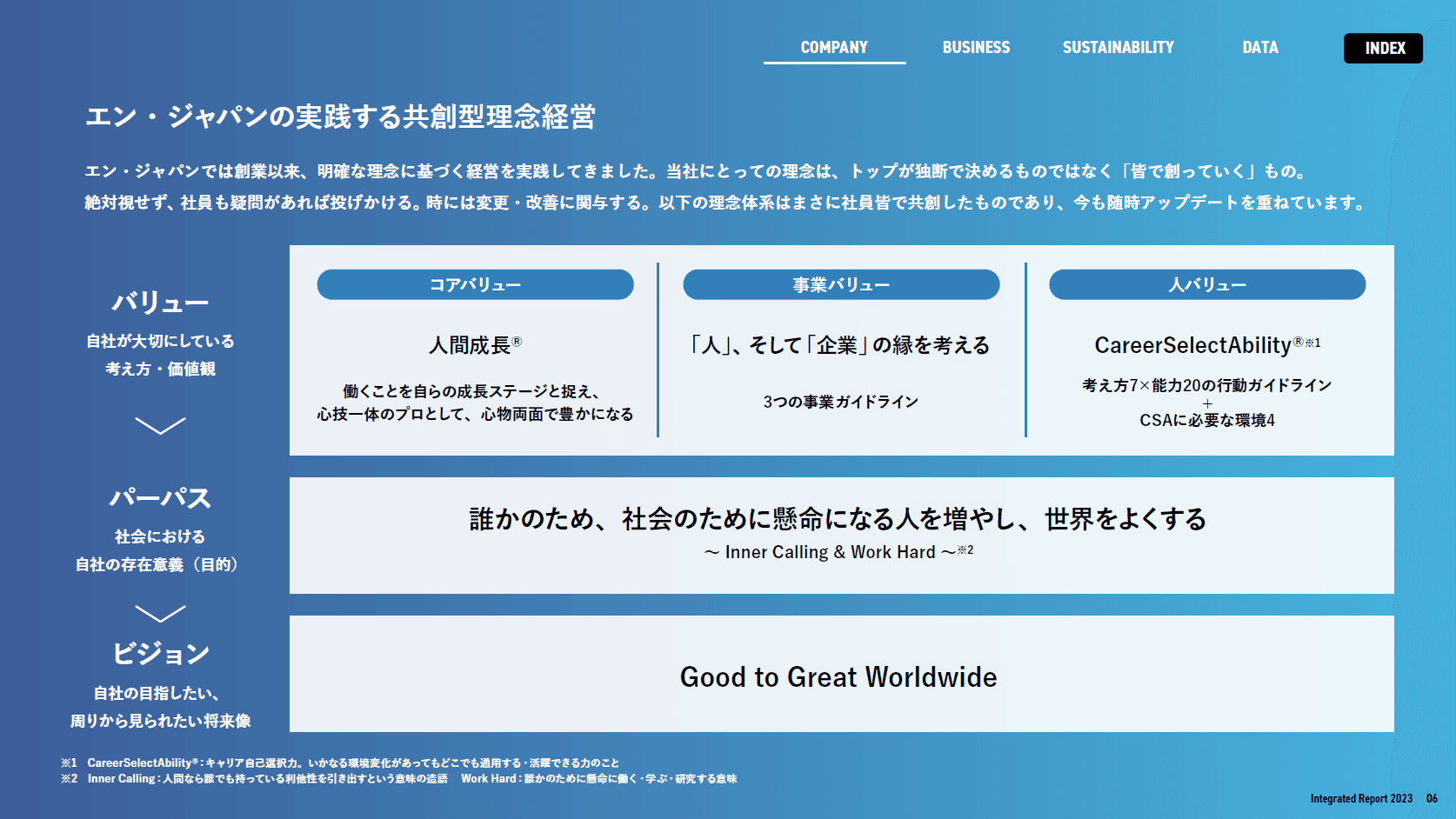Click the Integrated Report 2023 page label
1456x819 pixels.
1361,798
